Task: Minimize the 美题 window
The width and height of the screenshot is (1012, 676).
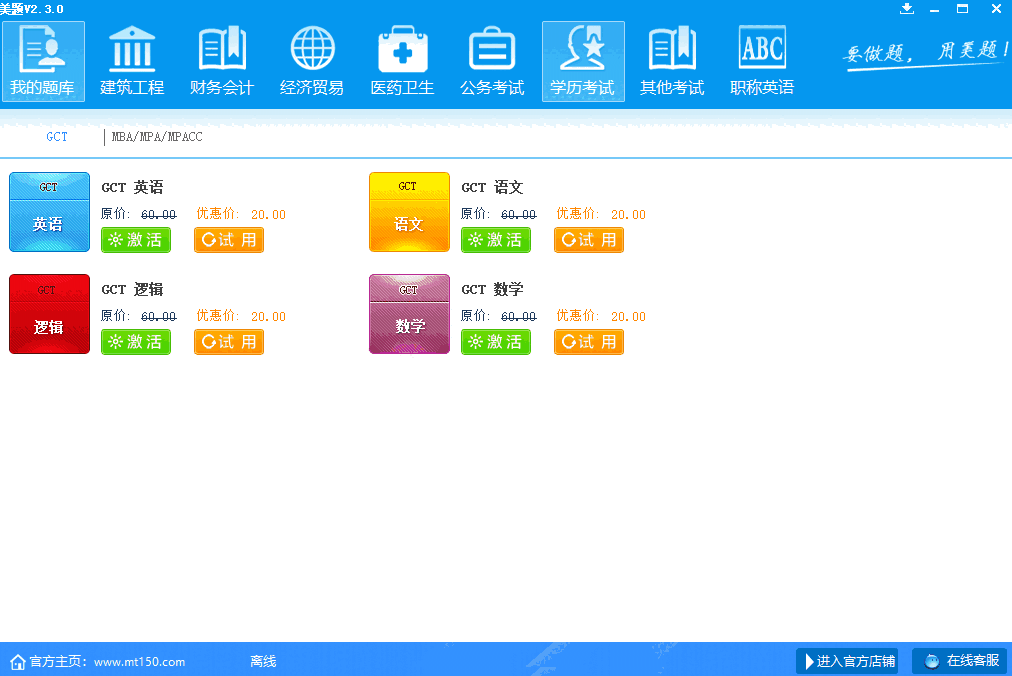Action: click(935, 9)
